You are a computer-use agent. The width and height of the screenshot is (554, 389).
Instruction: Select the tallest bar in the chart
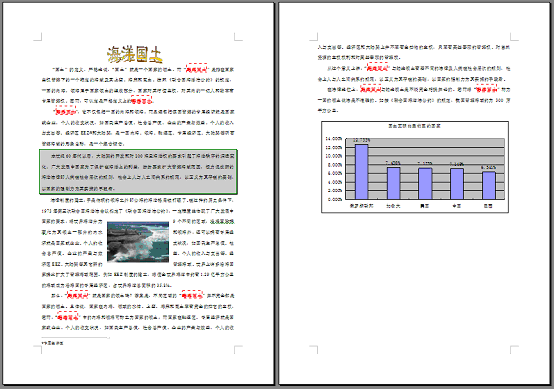pos(361,172)
